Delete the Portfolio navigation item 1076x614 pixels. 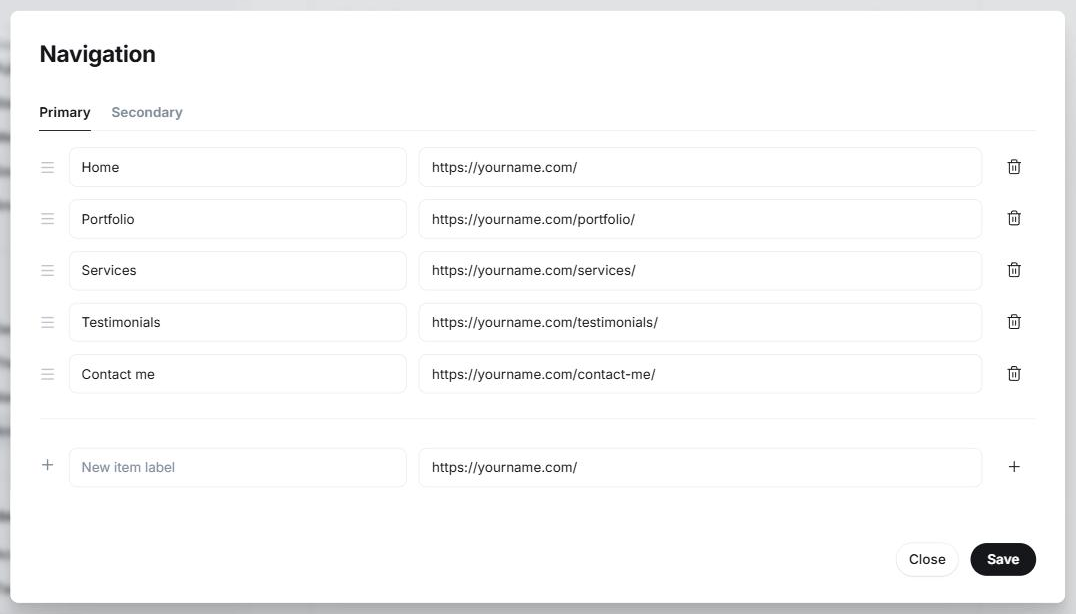(1014, 218)
